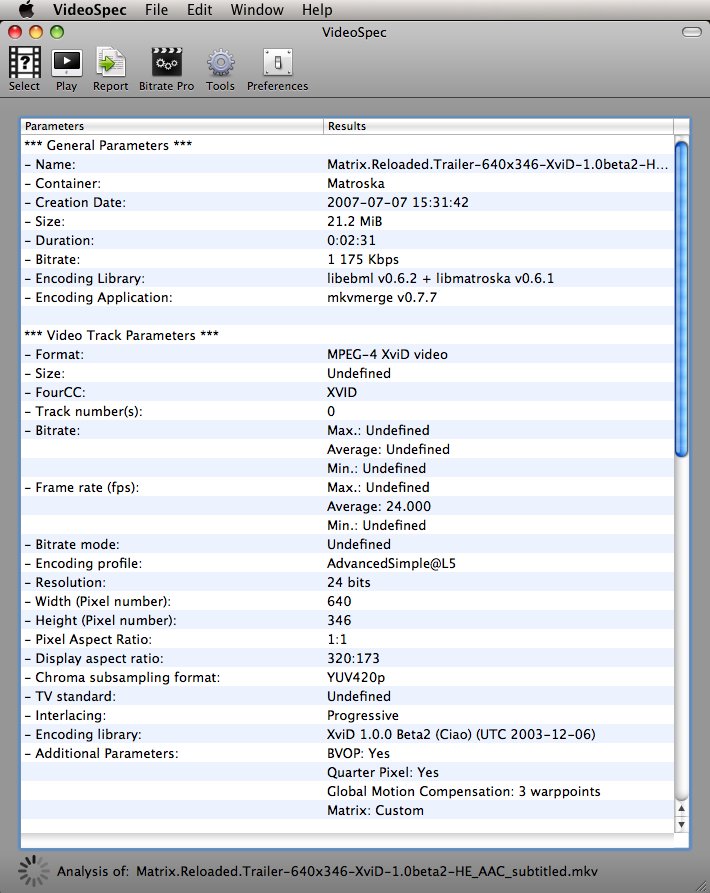The height and width of the screenshot is (893, 710).
Task: Click display aspect ratio 320:173
Action: [353, 658]
